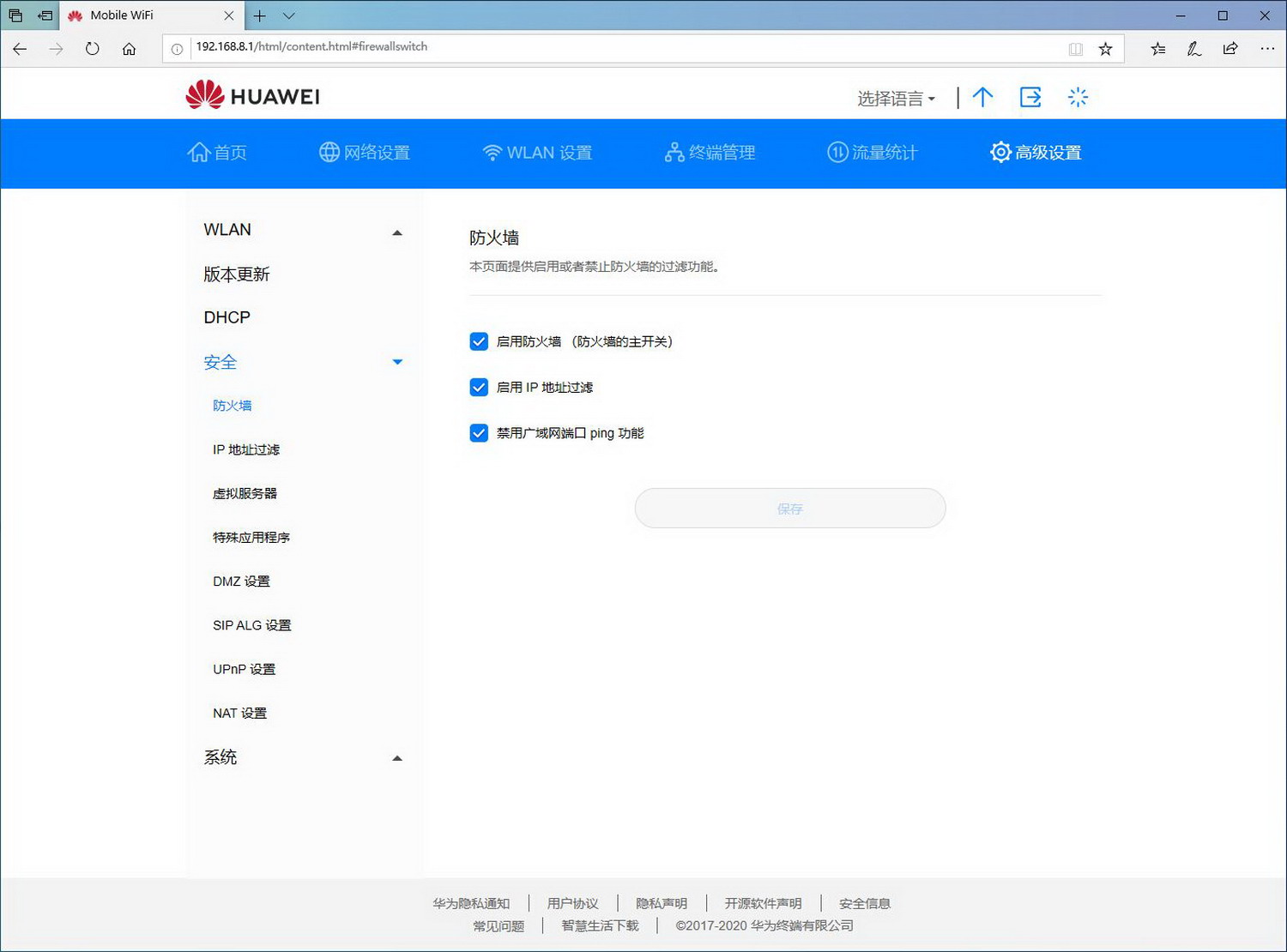Collapse the WLAN section in the sidebar
The image size is (1287, 952).
pyautogui.click(x=396, y=232)
